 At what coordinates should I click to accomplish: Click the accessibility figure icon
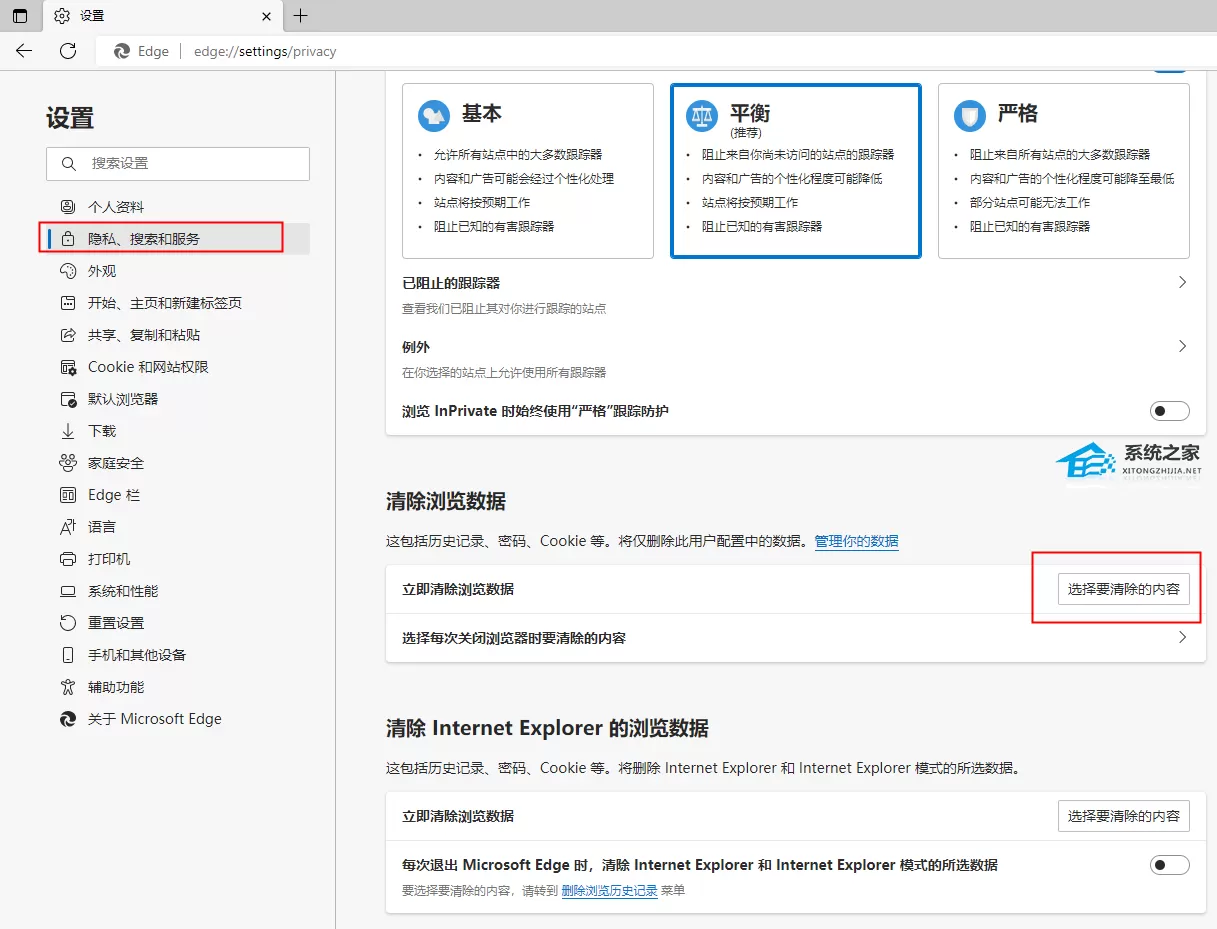coord(68,687)
